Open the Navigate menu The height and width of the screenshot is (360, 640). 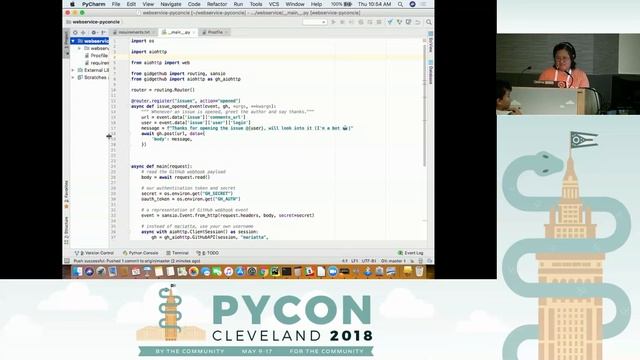tap(171, 4)
